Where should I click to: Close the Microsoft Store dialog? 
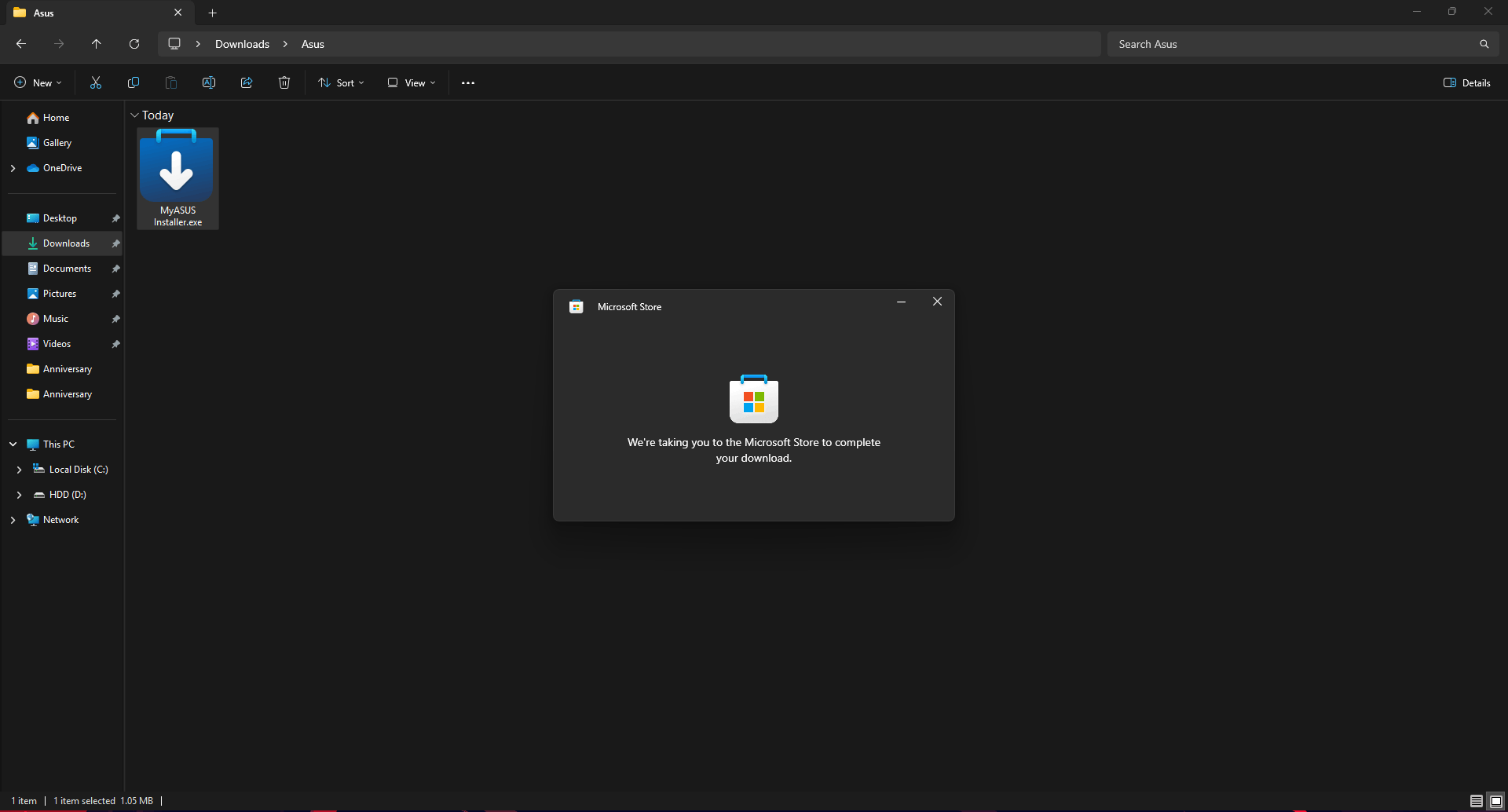tap(937, 302)
